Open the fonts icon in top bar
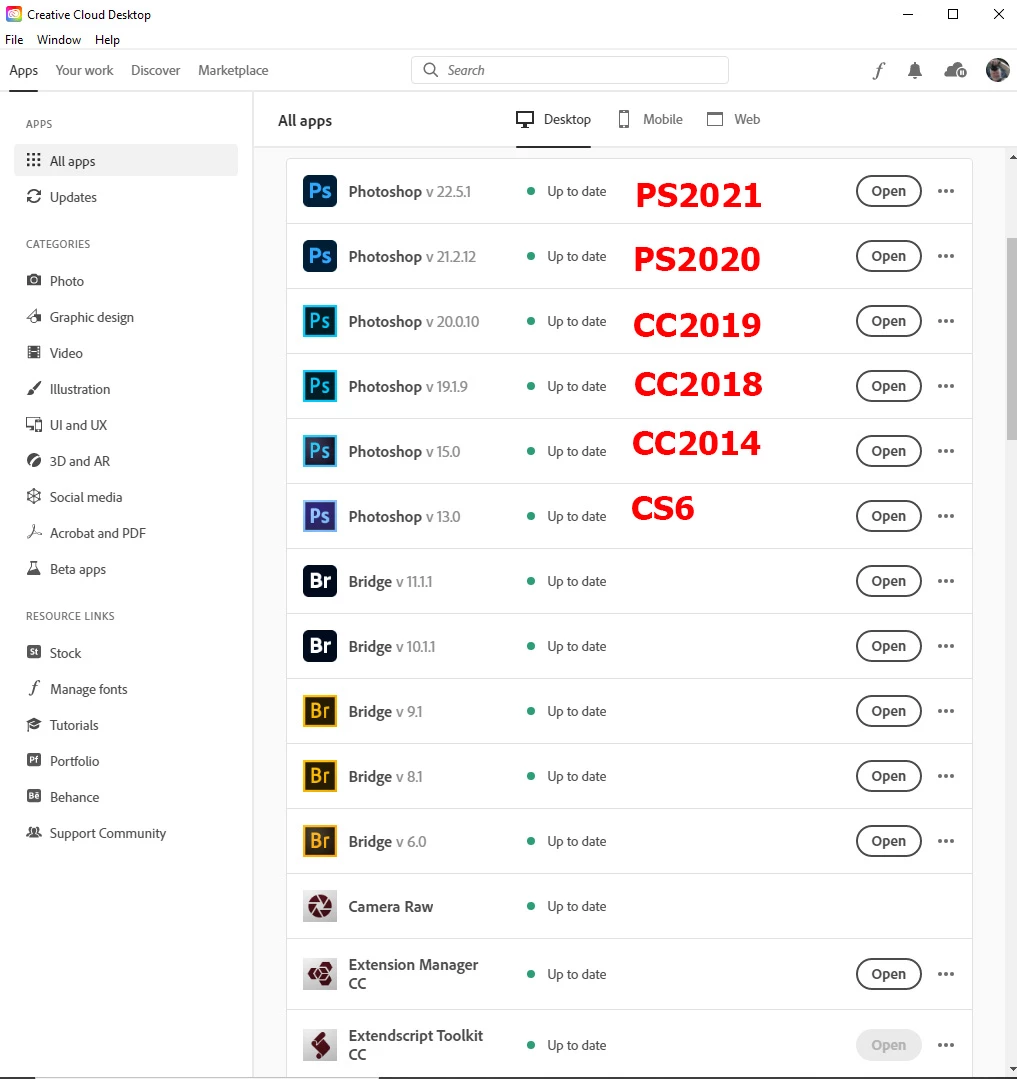 click(x=879, y=70)
